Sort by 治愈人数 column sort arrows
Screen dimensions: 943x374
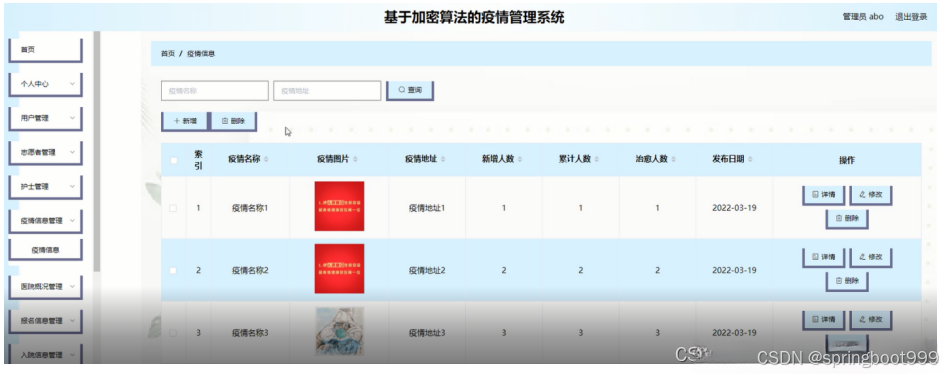[674, 159]
